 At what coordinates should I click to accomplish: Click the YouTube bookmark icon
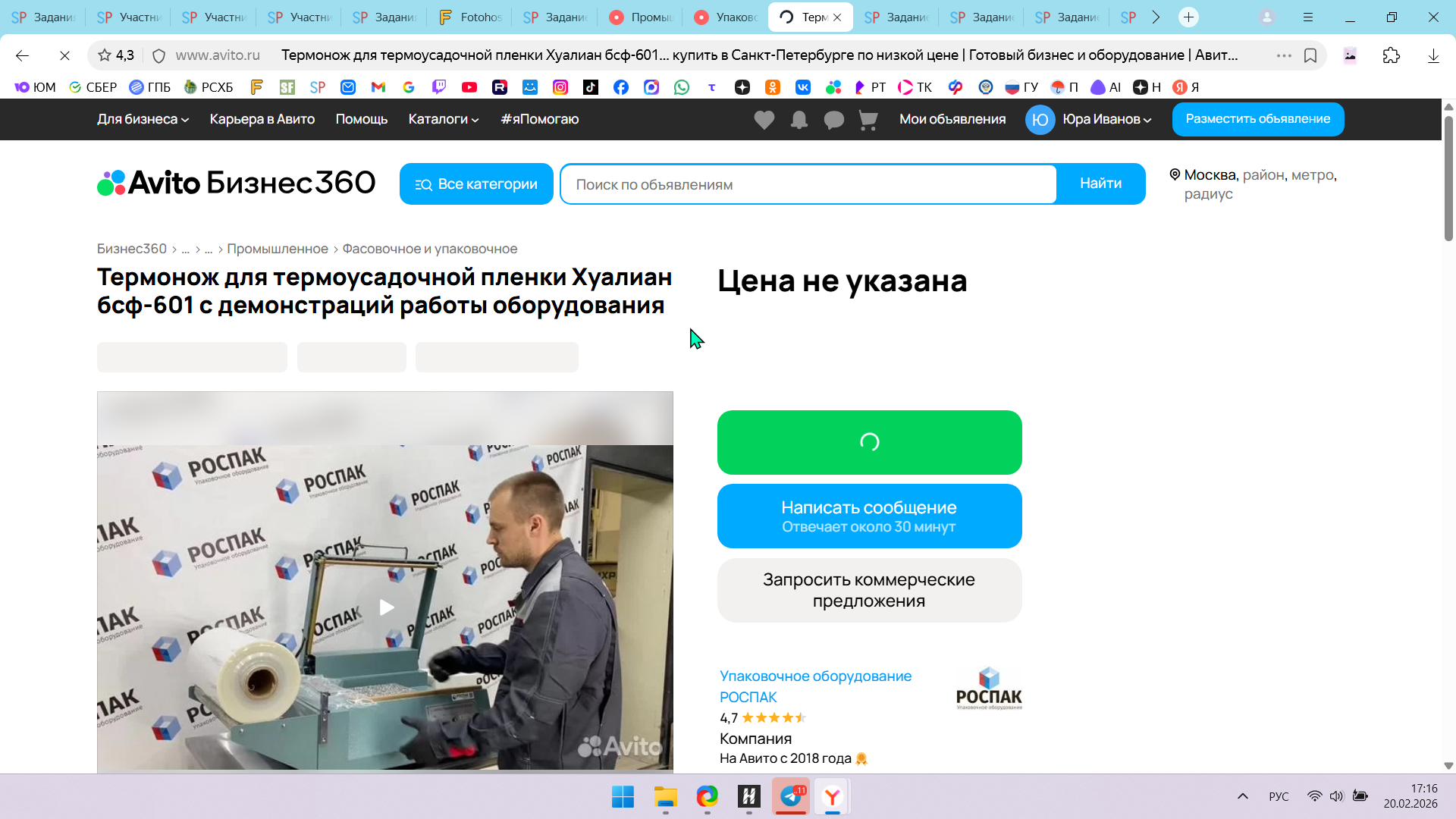pyautogui.click(x=469, y=87)
